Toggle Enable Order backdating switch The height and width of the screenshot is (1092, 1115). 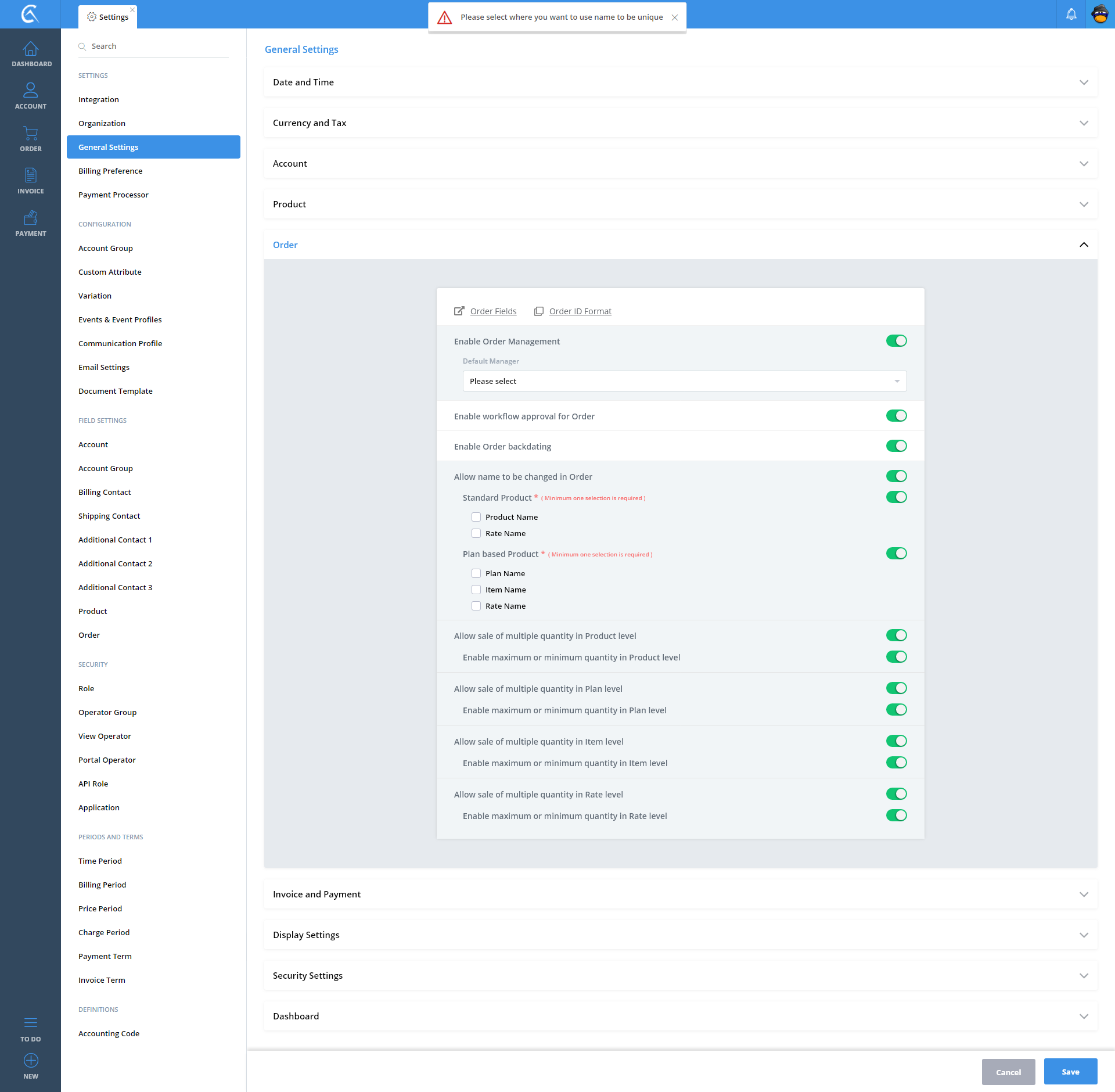click(896, 446)
